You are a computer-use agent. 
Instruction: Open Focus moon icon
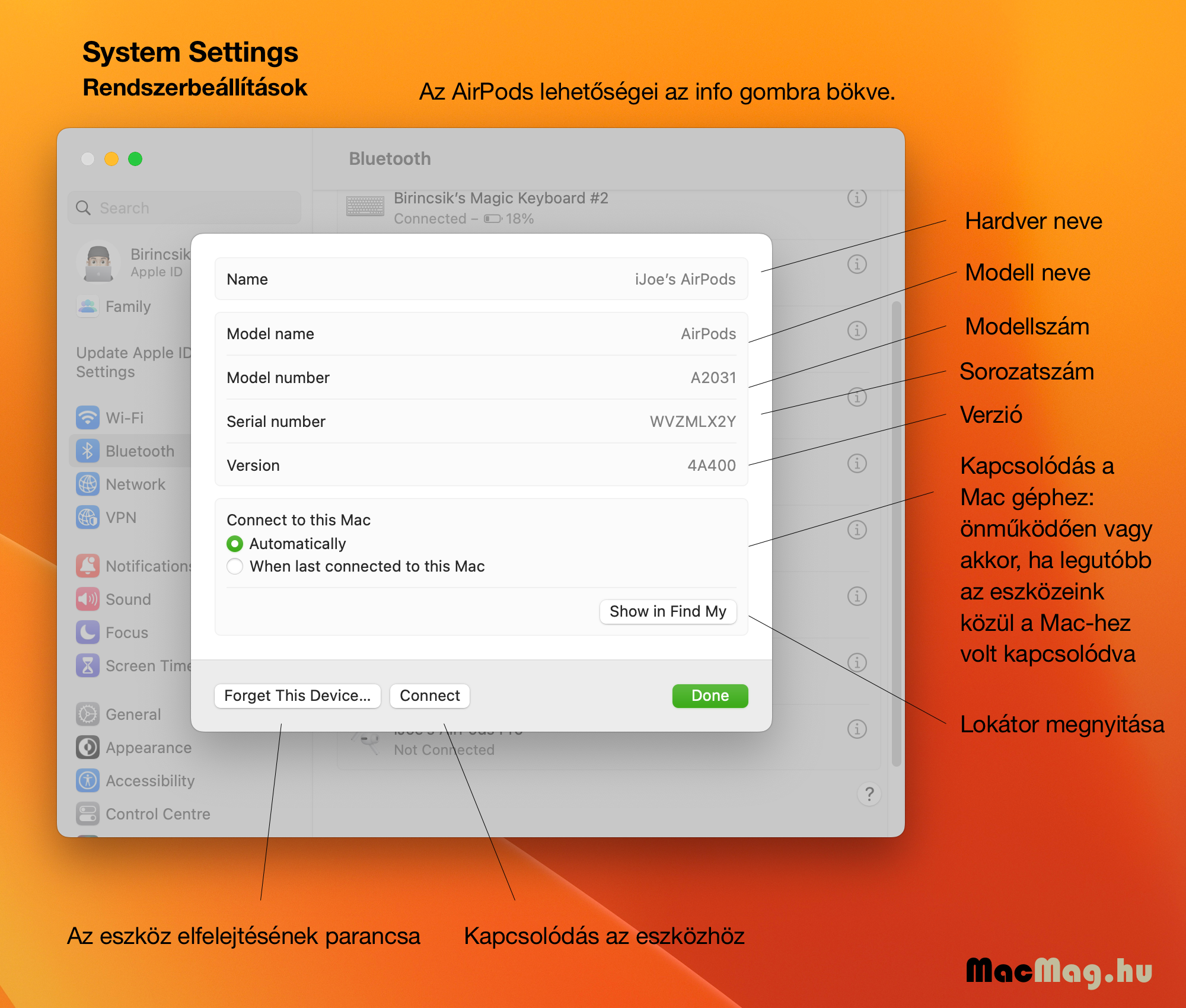click(88, 632)
